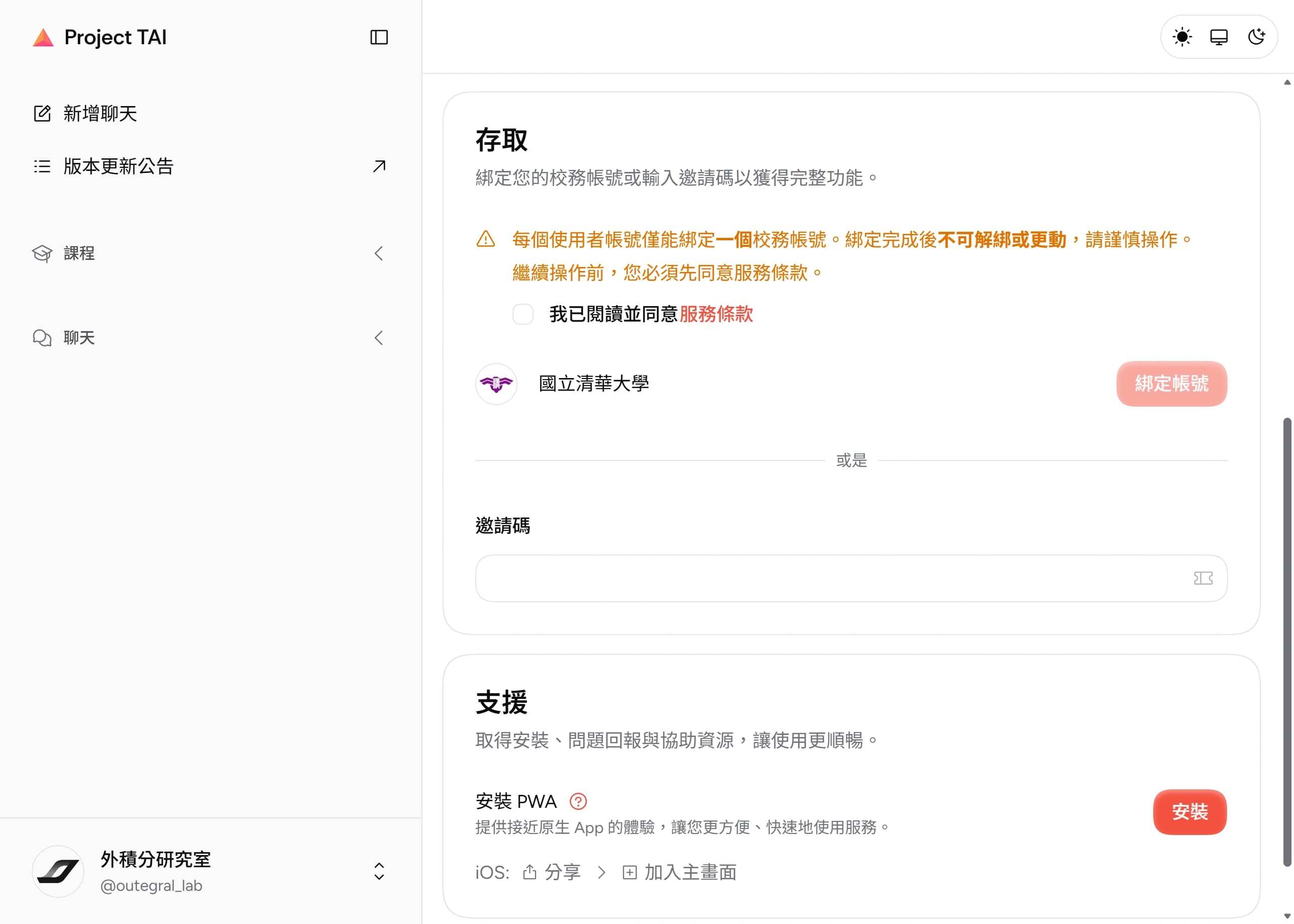The height and width of the screenshot is (924, 1294).
Task: Click the chevron between 分享 and 加入主畫面
Action: coord(601,872)
